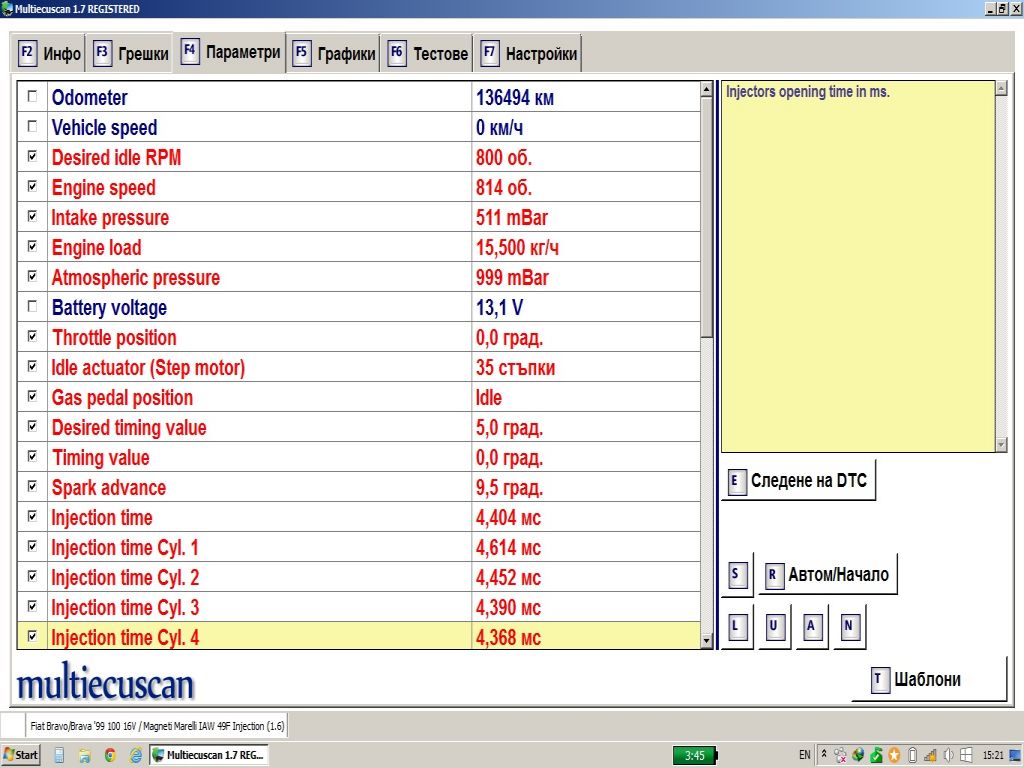The image size is (1024, 768).
Task: Uncheck the Engine speed parameter
Action: (x=33, y=187)
